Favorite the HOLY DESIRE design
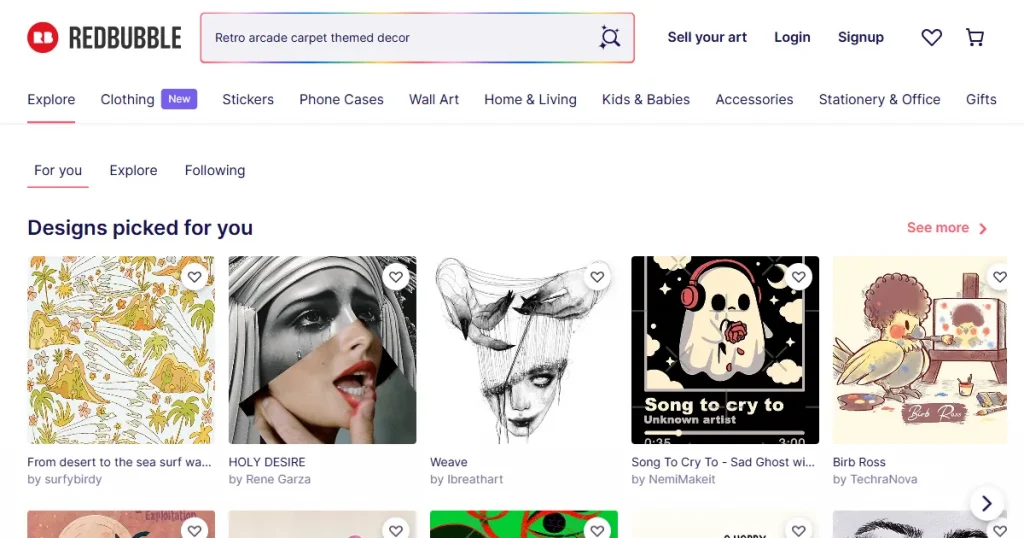The height and width of the screenshot is (538, 1024). [x=396, y=277]
